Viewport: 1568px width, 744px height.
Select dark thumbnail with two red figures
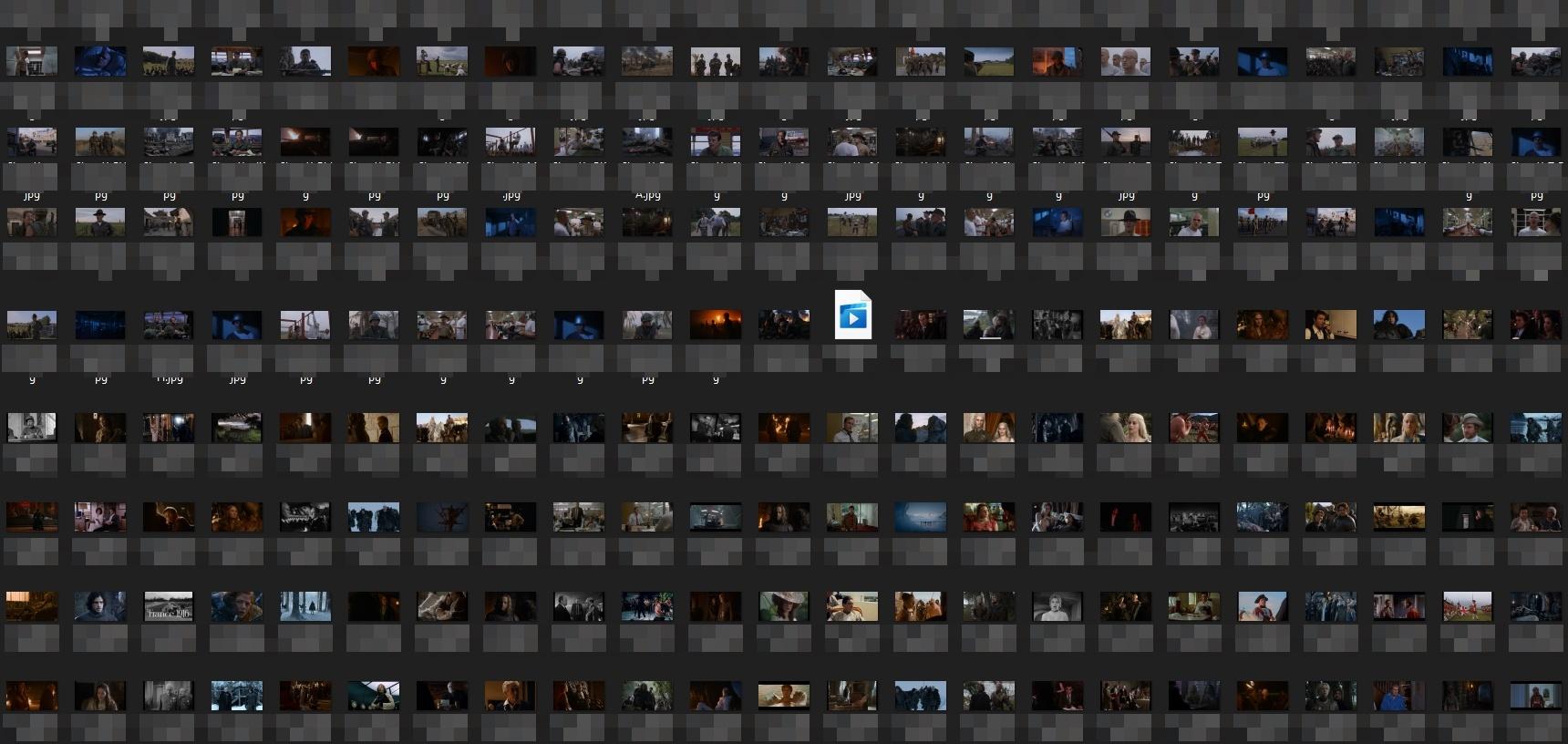(x=1126, y=517)
